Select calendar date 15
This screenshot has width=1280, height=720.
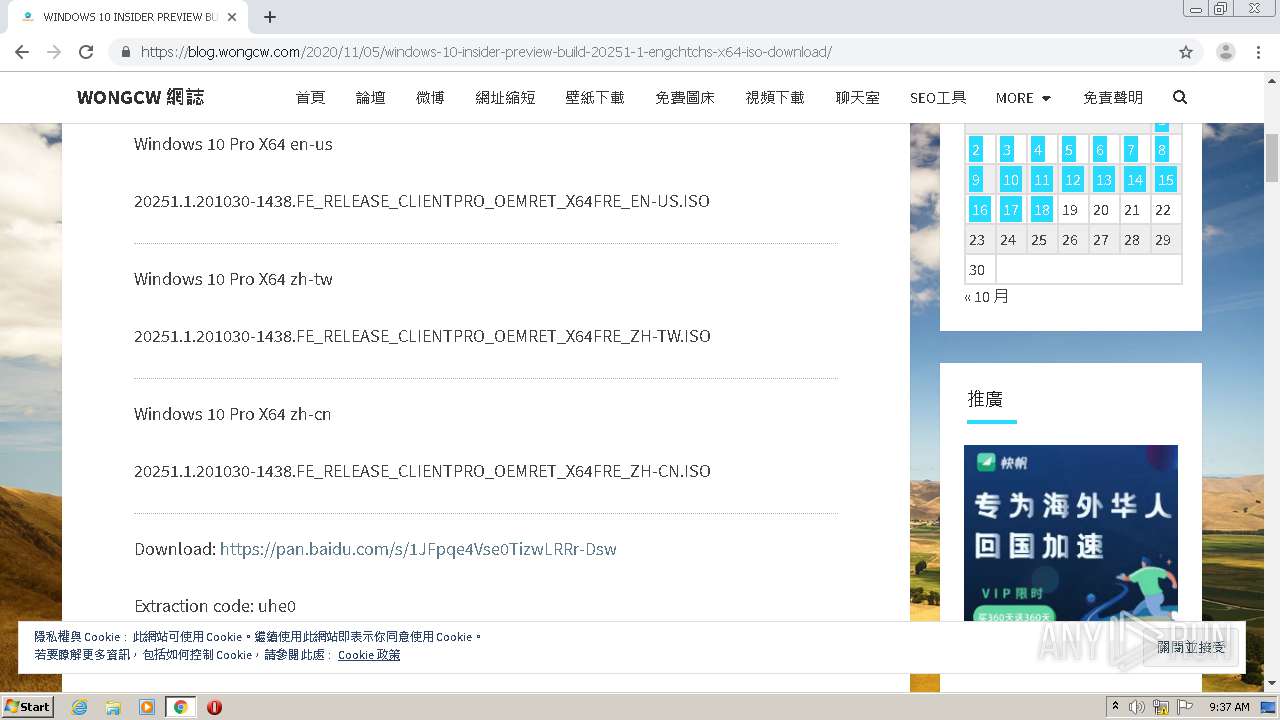click(1165, 180)
